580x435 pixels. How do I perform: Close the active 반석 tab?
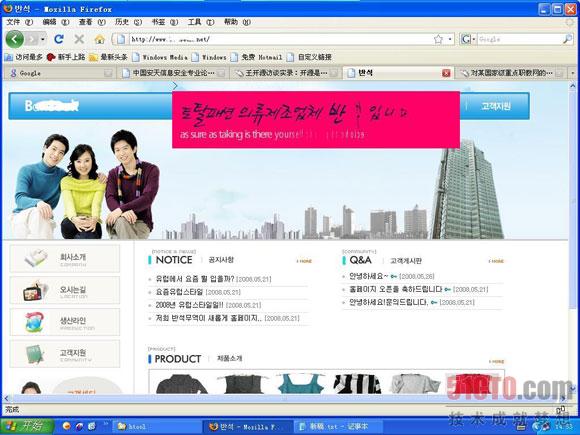pos(446,73)
